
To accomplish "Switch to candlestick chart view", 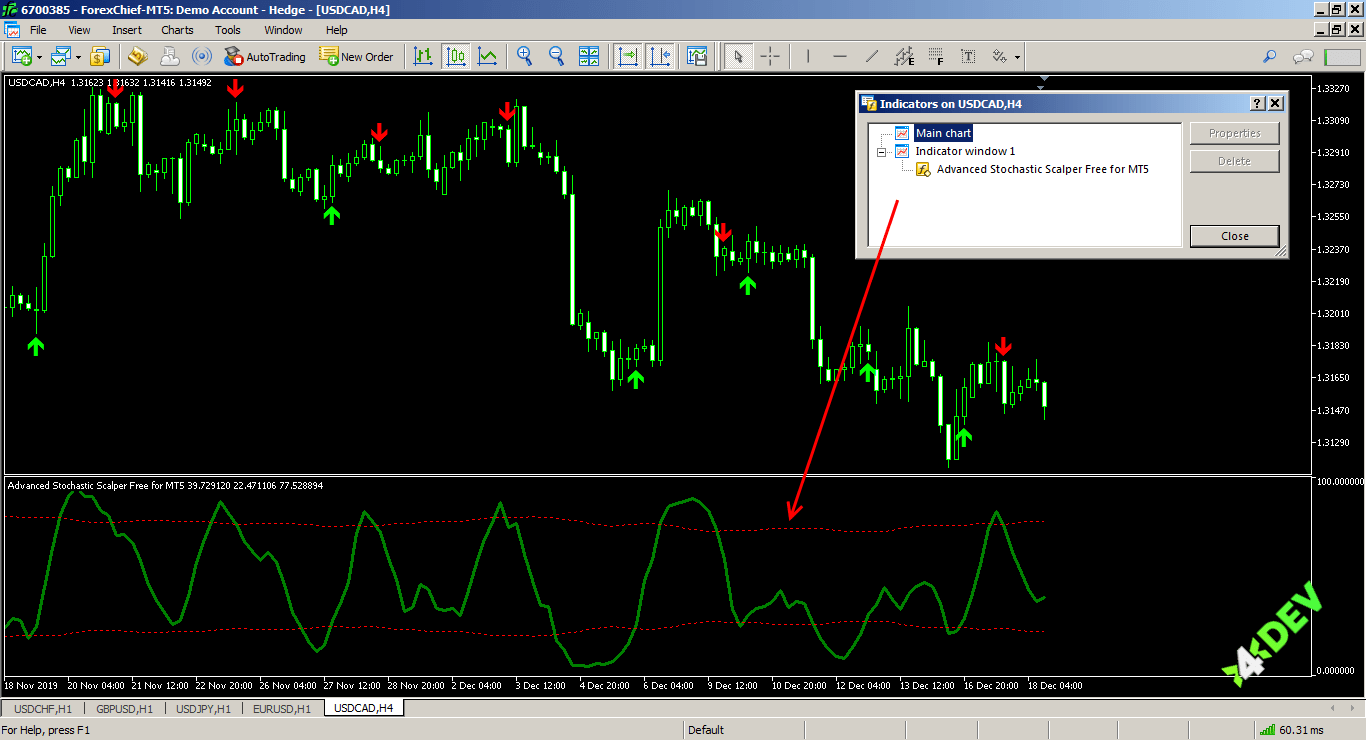I will 456,56.
